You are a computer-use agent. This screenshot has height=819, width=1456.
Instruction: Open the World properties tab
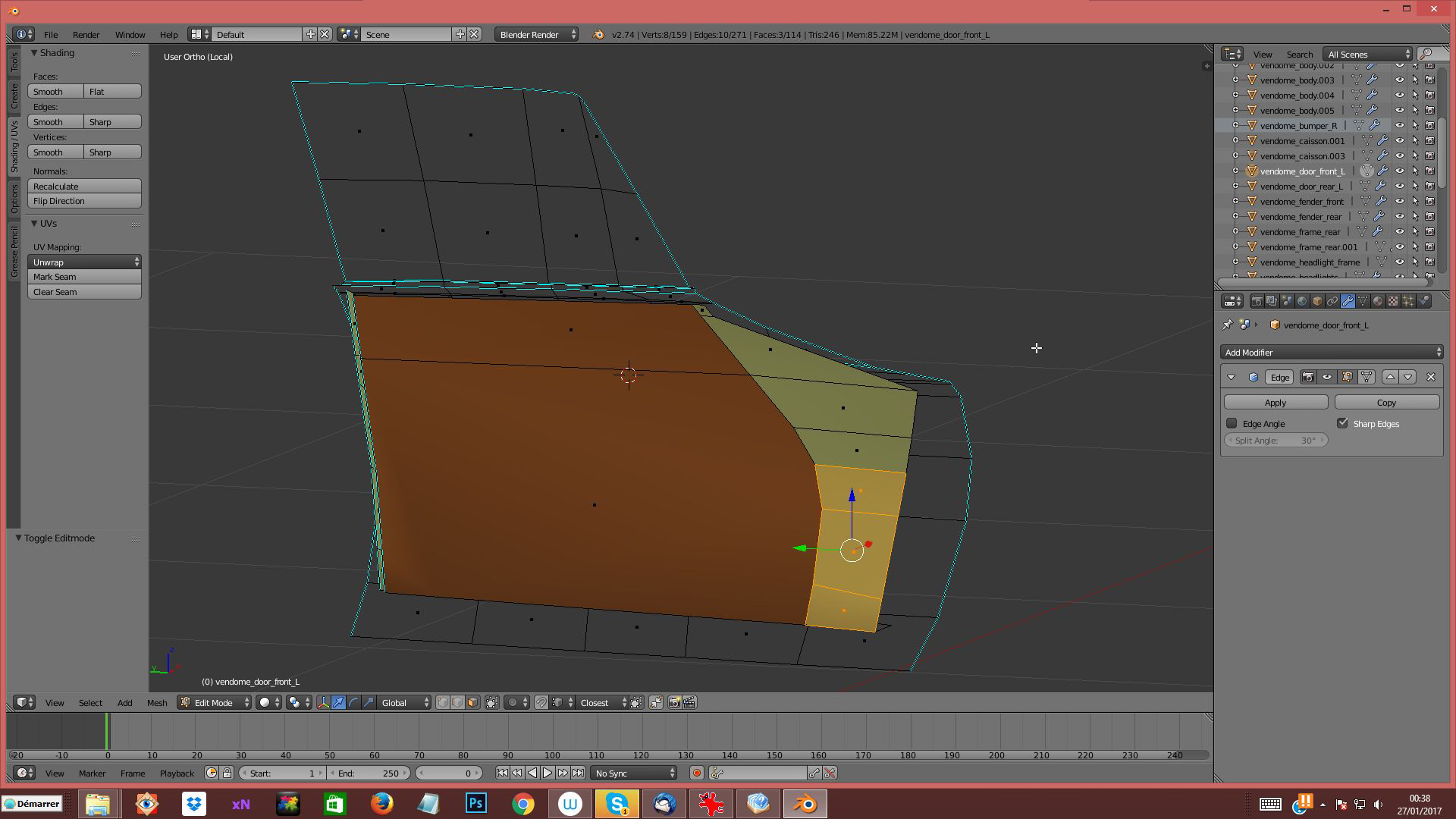tap(1302, 301)
